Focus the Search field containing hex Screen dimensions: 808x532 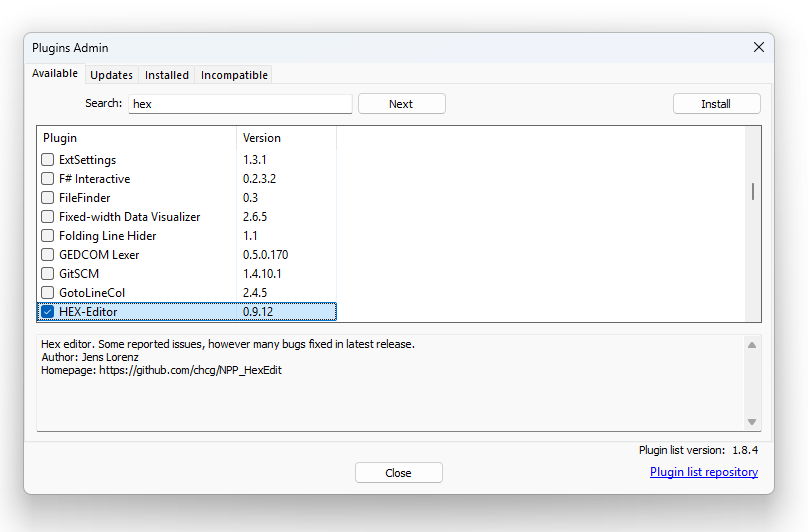click(240, 104)
